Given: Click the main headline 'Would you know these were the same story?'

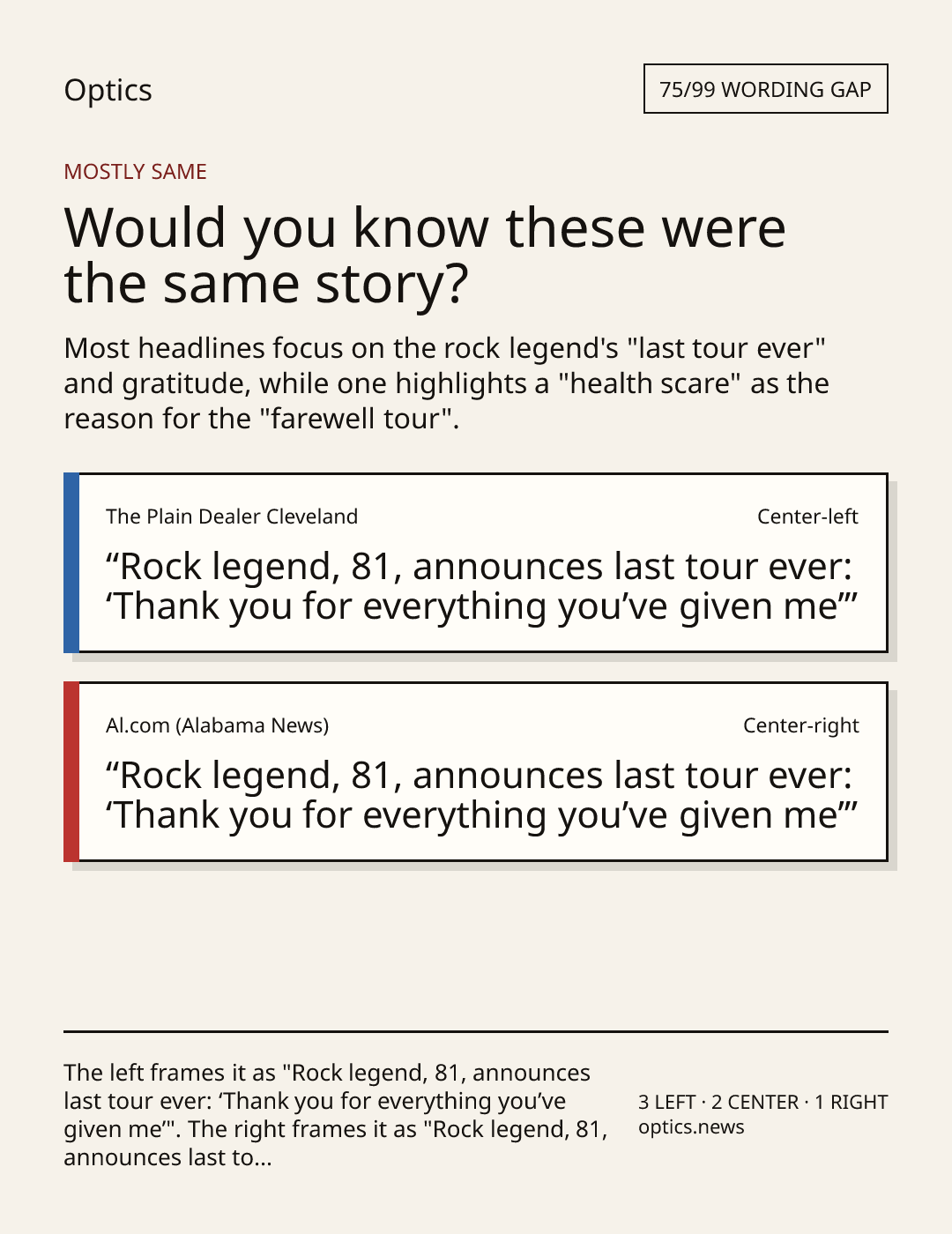Looking at the screenshot, I should 425,256.
